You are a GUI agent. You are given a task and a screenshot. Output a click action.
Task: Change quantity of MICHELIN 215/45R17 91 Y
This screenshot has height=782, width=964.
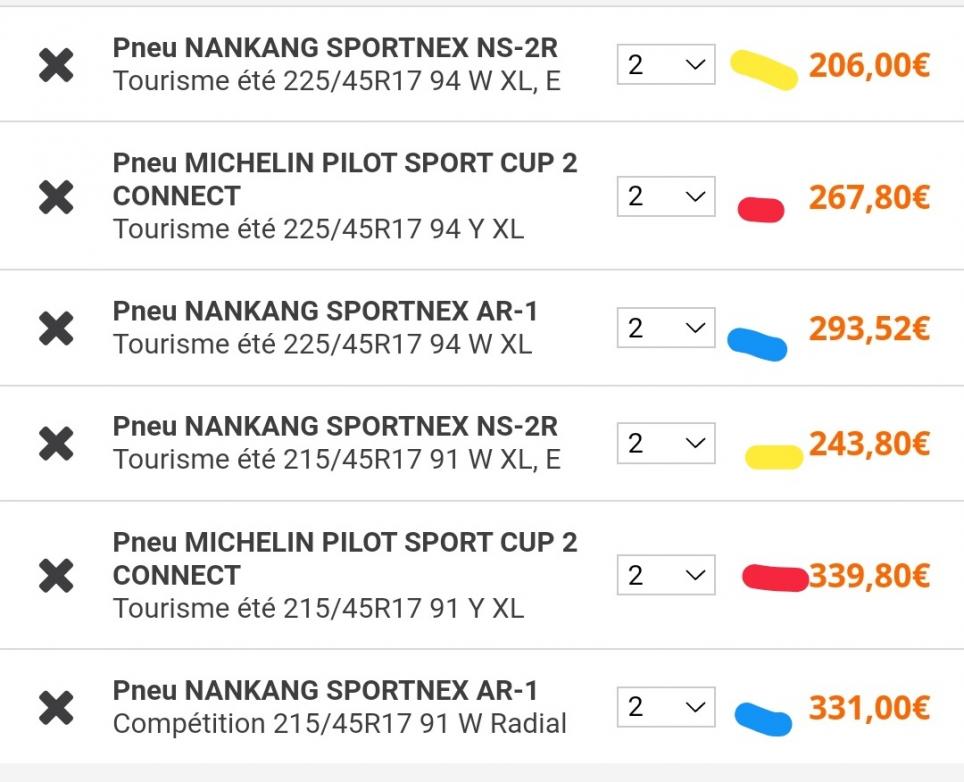coord(665,575)
